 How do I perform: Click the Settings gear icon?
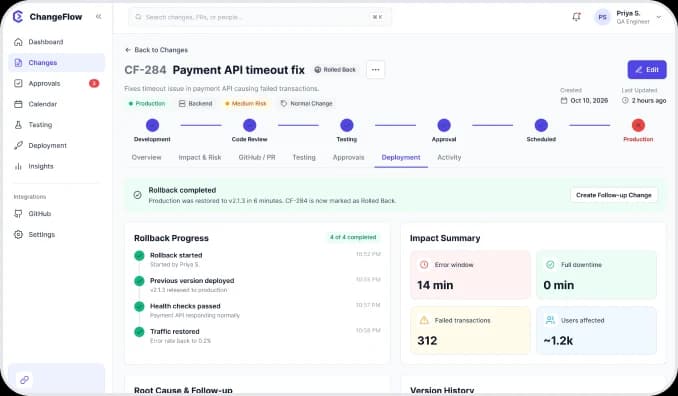(18, 234)
